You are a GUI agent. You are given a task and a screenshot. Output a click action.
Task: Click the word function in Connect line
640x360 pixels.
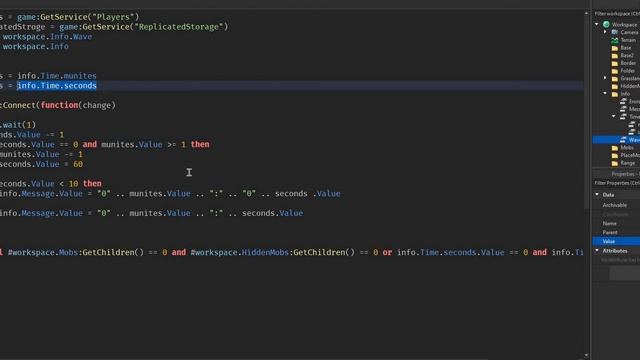pyautogui.click(x=59, y=105)
